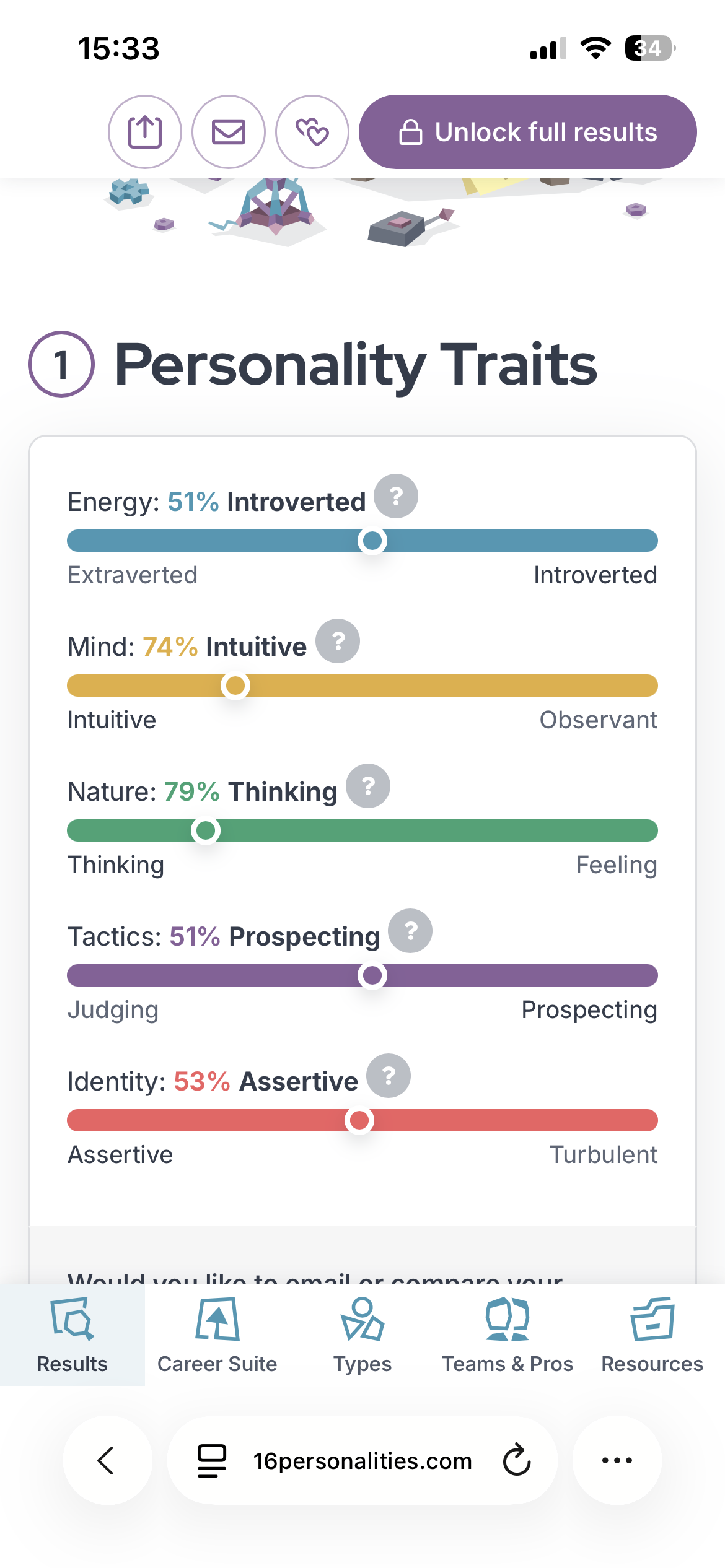This screenshot has width=725, height=1568.
Task: Open the Teams & Pros tab
Action: (x=507, y=1335)
